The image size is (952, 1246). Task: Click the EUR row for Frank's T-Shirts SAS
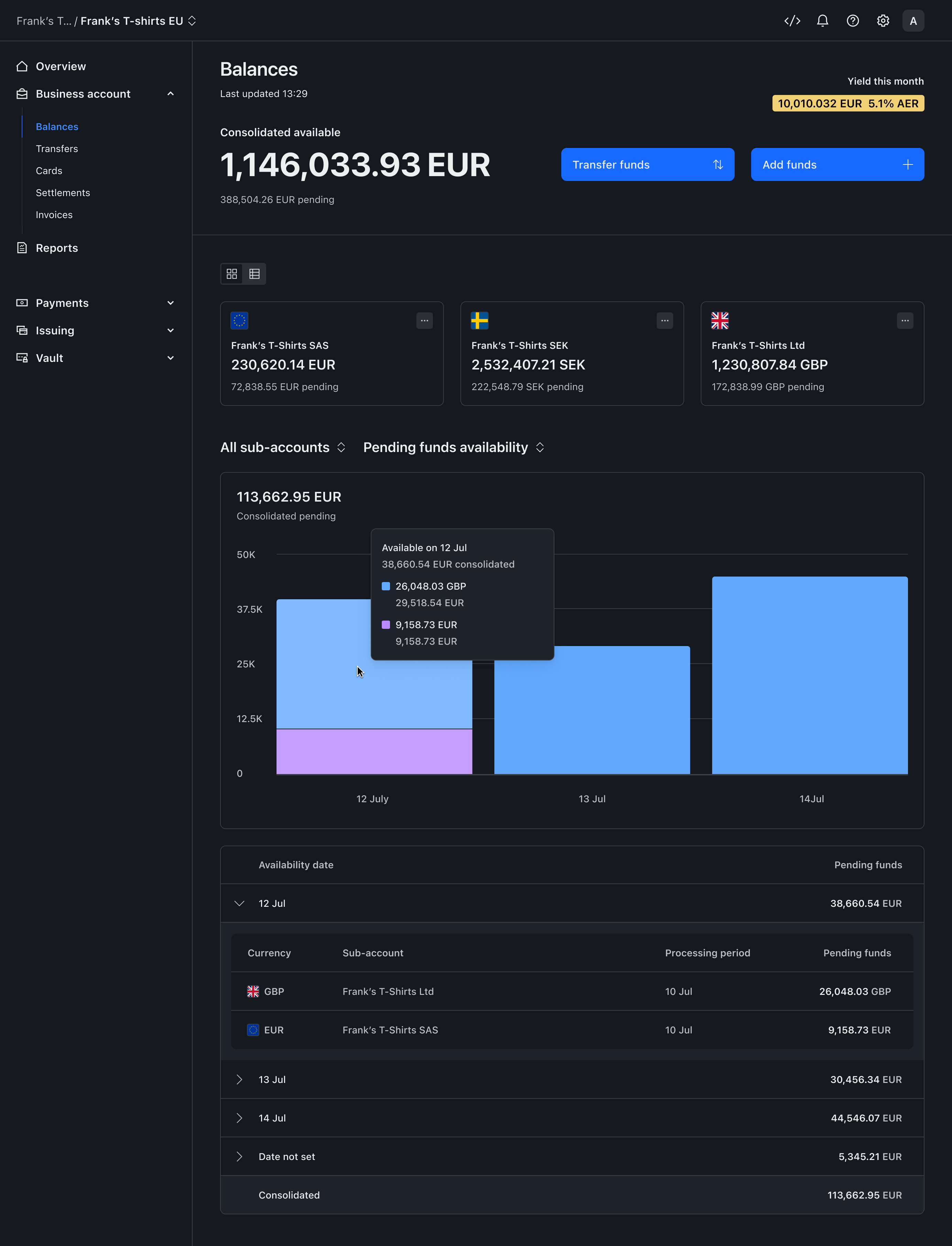click(x=572, y=1030)
